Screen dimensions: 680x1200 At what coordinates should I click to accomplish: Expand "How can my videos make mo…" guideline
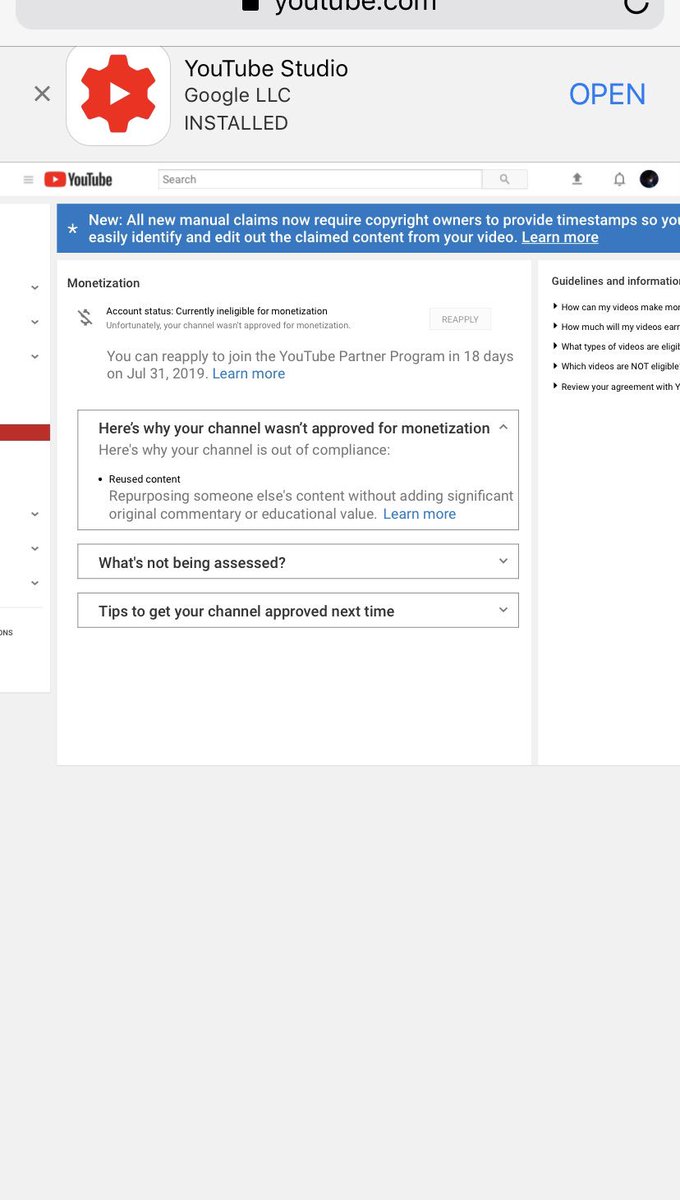pos(617,307)
